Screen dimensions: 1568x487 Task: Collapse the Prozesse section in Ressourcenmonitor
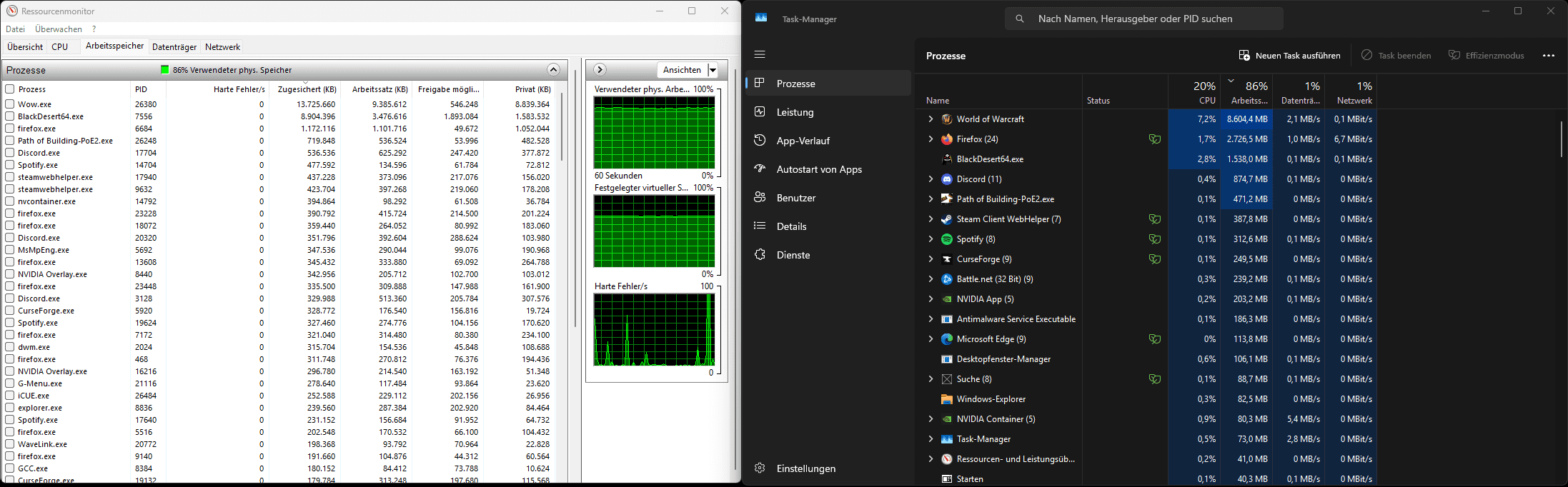click(x=553, y=69)
